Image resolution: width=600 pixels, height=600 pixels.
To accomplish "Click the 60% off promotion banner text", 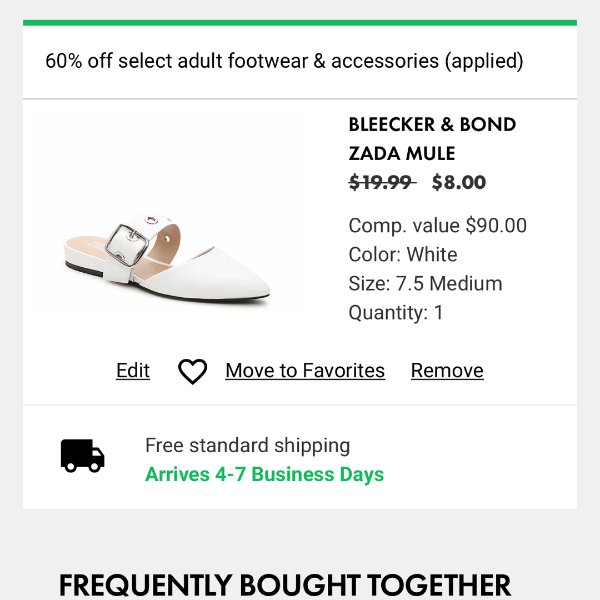I will pos(284,61).
